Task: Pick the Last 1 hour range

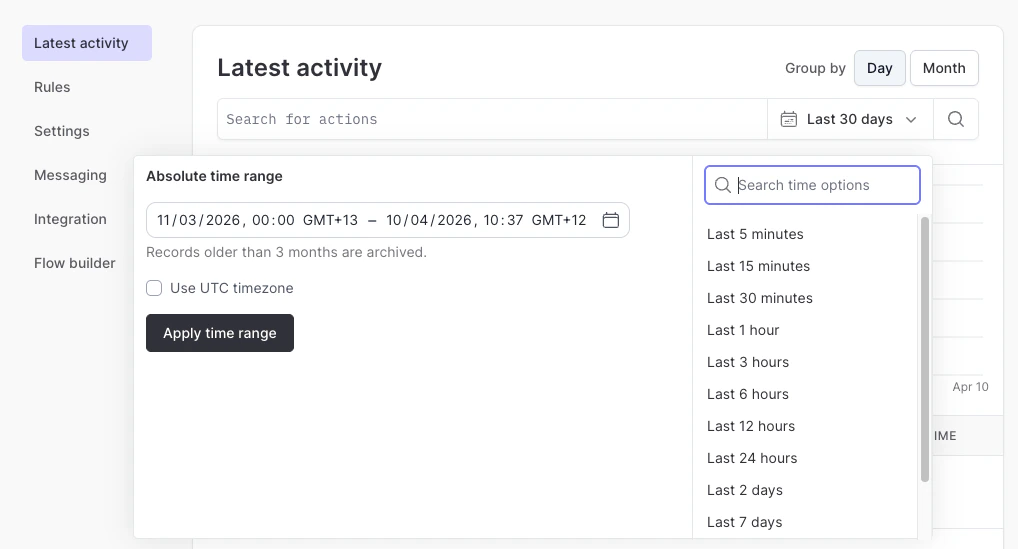Action: [743, 330]
